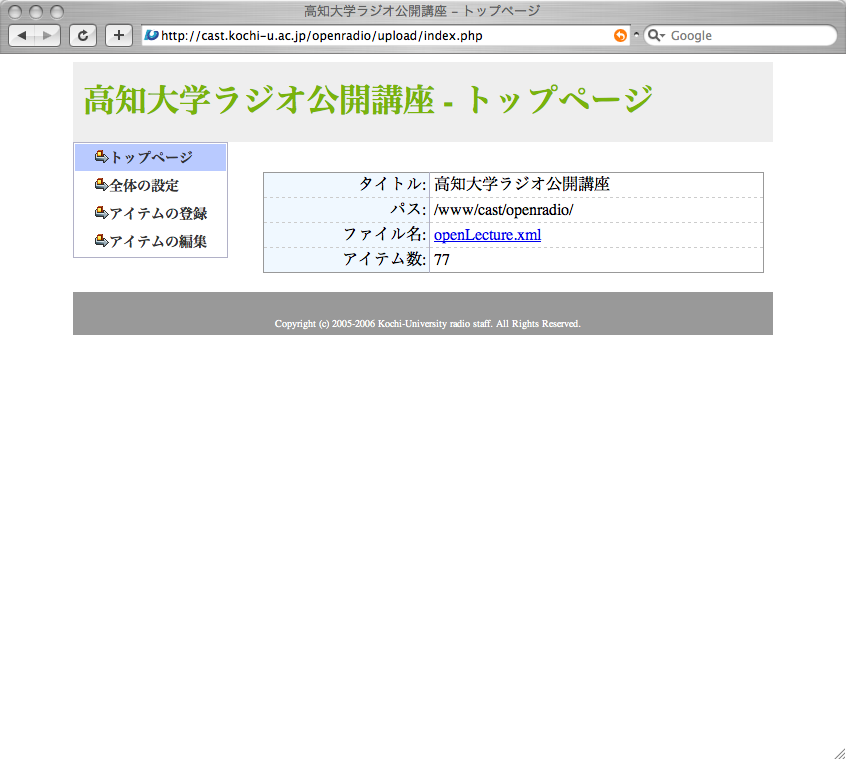Screen dimensions: 846x760
Task: Click the item count value 77
Action: pos(442,260)
